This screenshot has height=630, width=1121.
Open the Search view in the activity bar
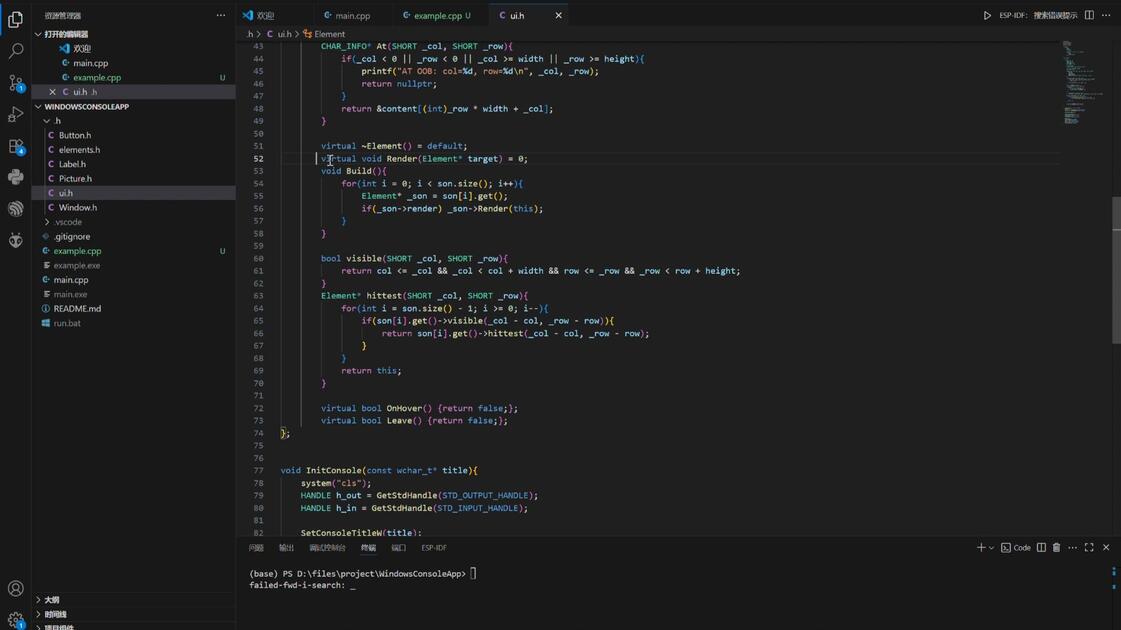[x=15, y=51]
